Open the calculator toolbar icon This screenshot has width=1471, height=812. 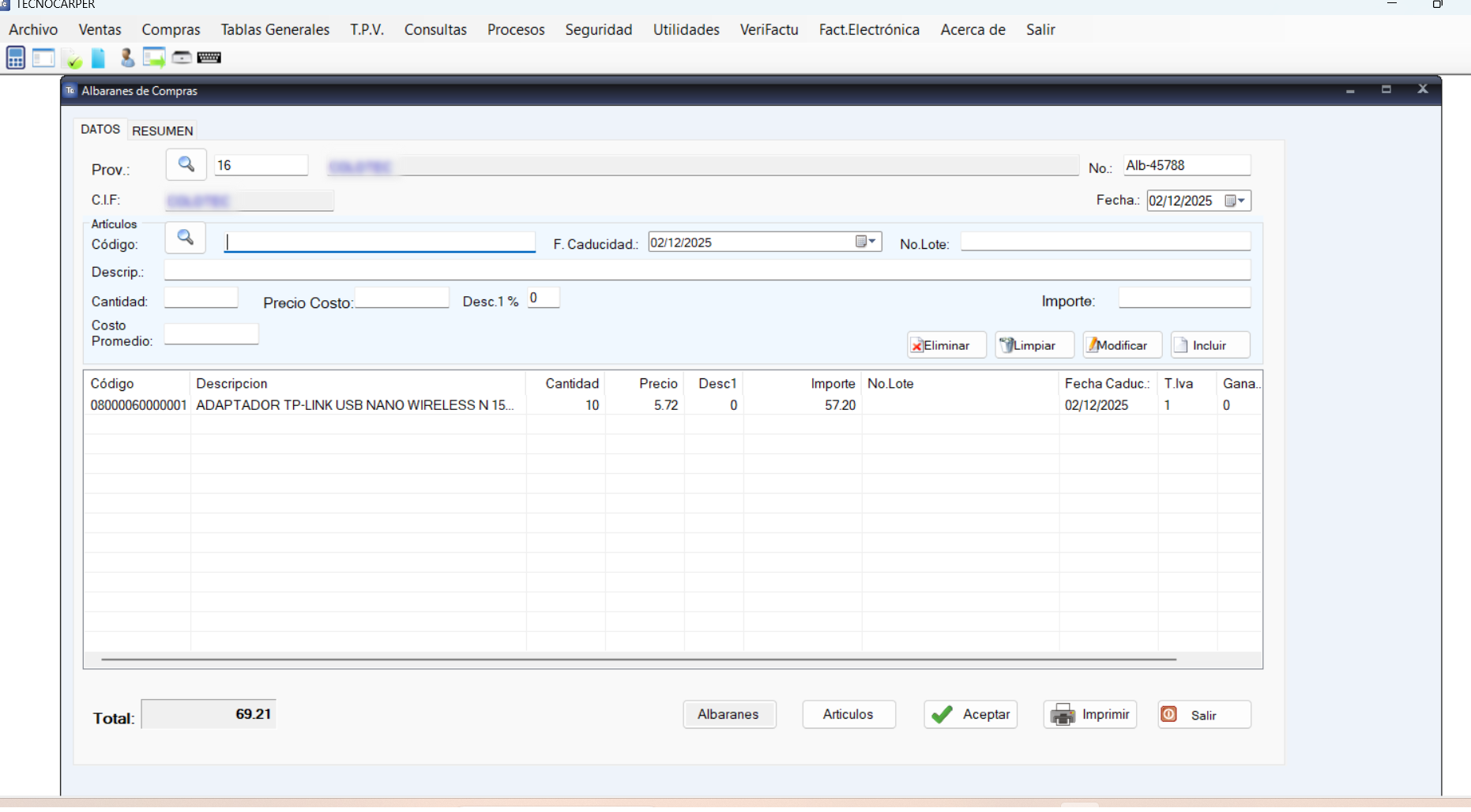16,58
